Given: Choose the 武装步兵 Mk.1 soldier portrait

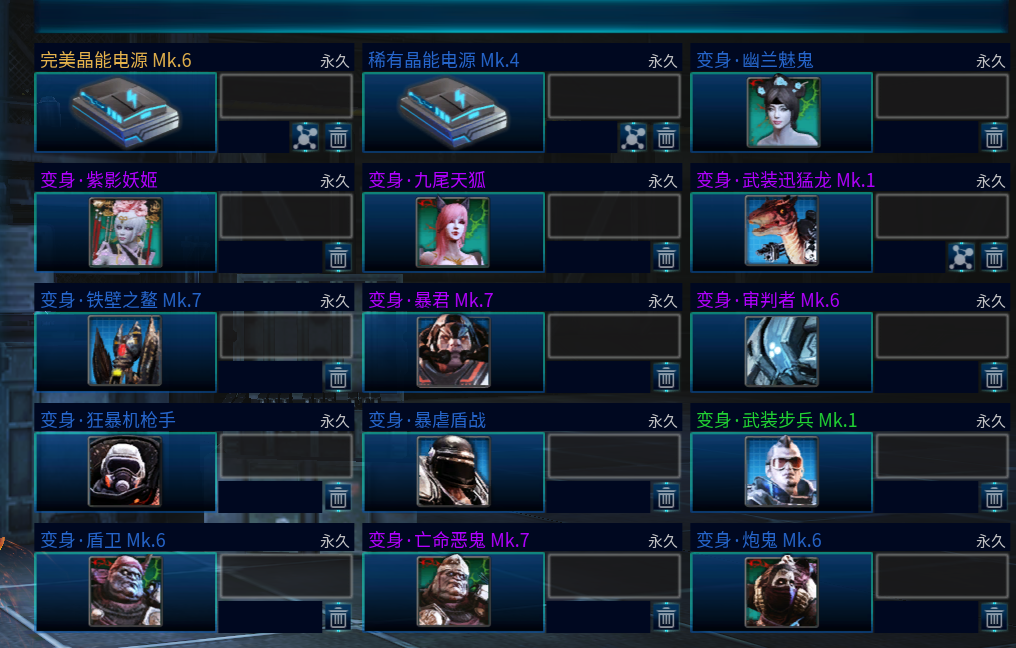Looking at the screenshot, I should click(x=781, y=471).
